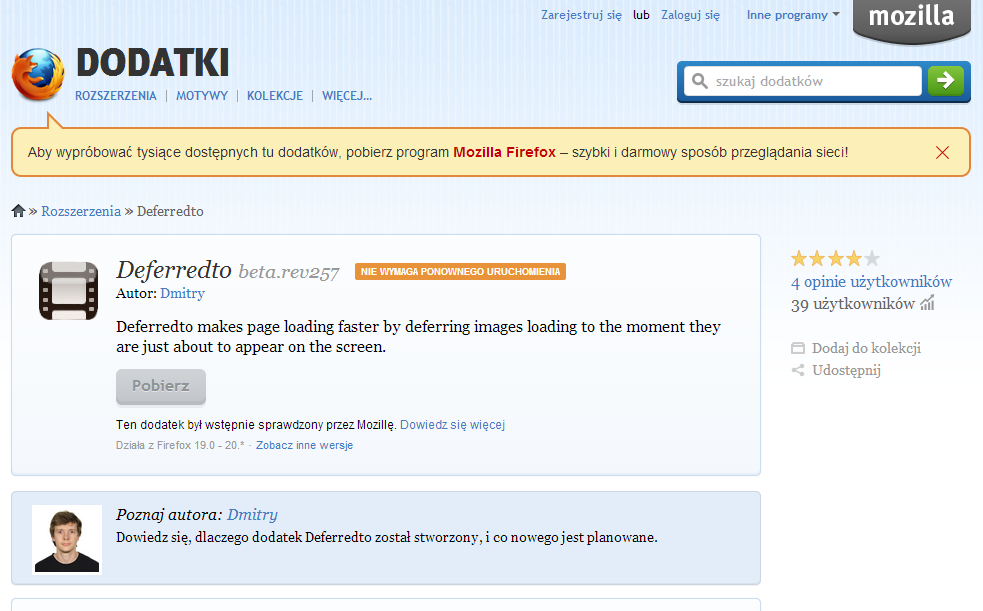983x611 pixels.
Task: Click Działa z Firefox 19.0 - 20.* text
Action: (180, 445)
